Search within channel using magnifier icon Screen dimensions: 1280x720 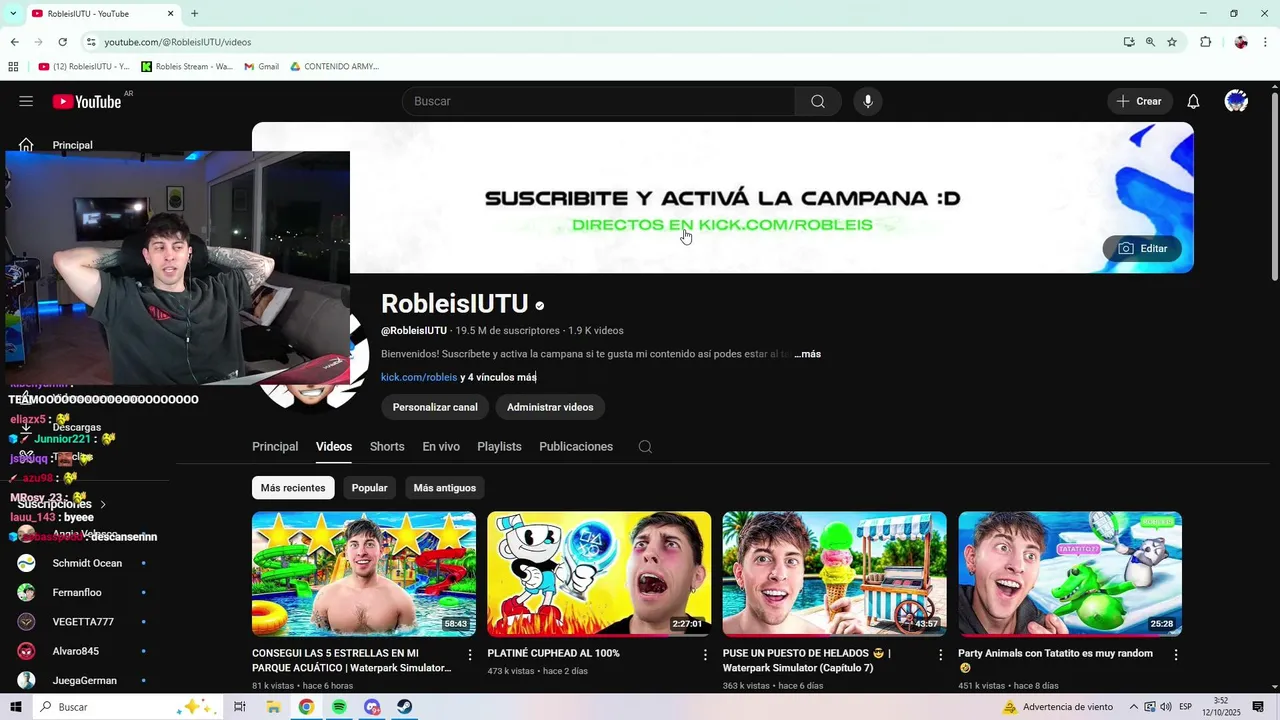click(x=645, y=447)
